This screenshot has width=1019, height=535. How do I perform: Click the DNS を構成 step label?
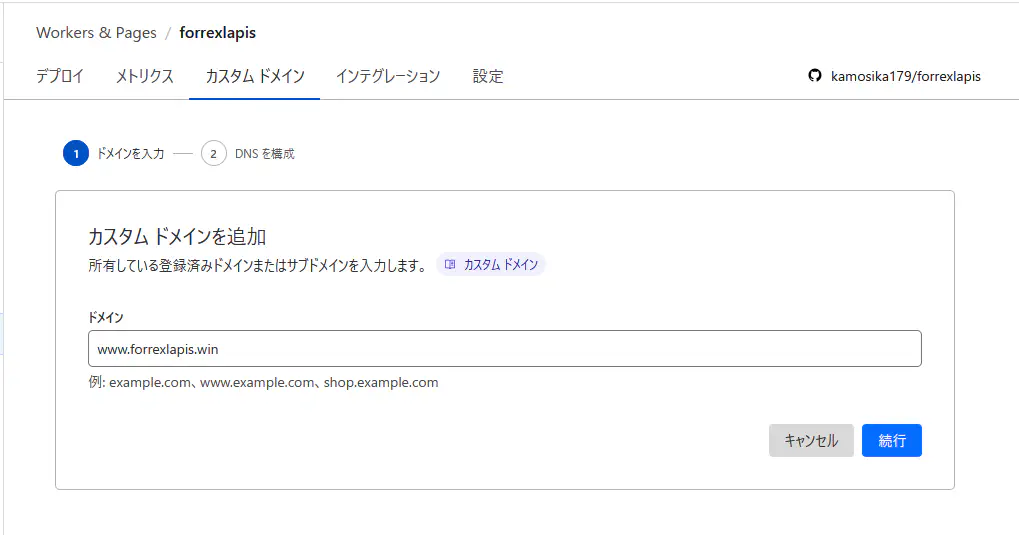[x=264, y=154]
